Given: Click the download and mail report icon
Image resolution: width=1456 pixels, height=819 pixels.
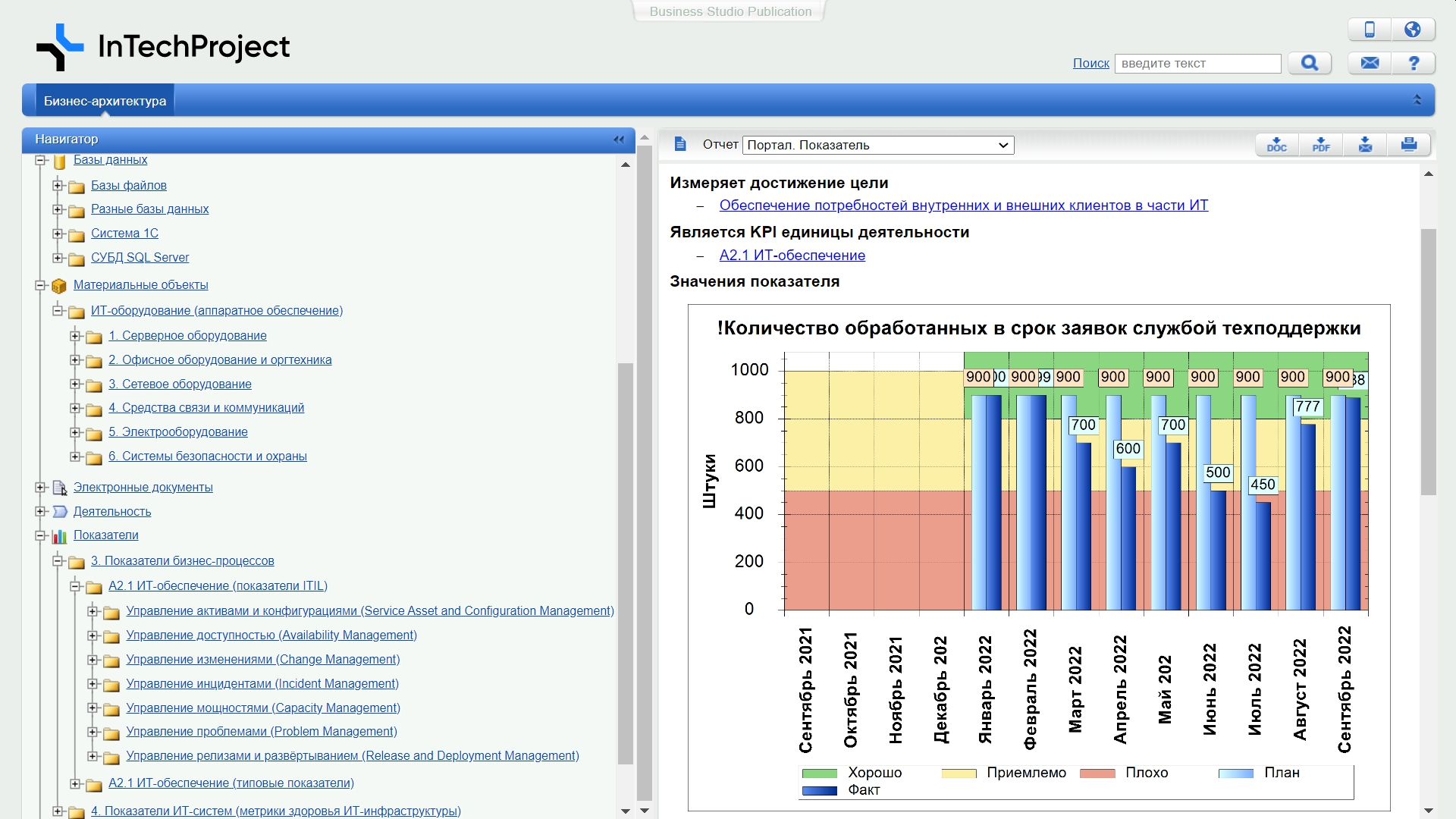Looking at the screenshot, I should pos(1365,144).
